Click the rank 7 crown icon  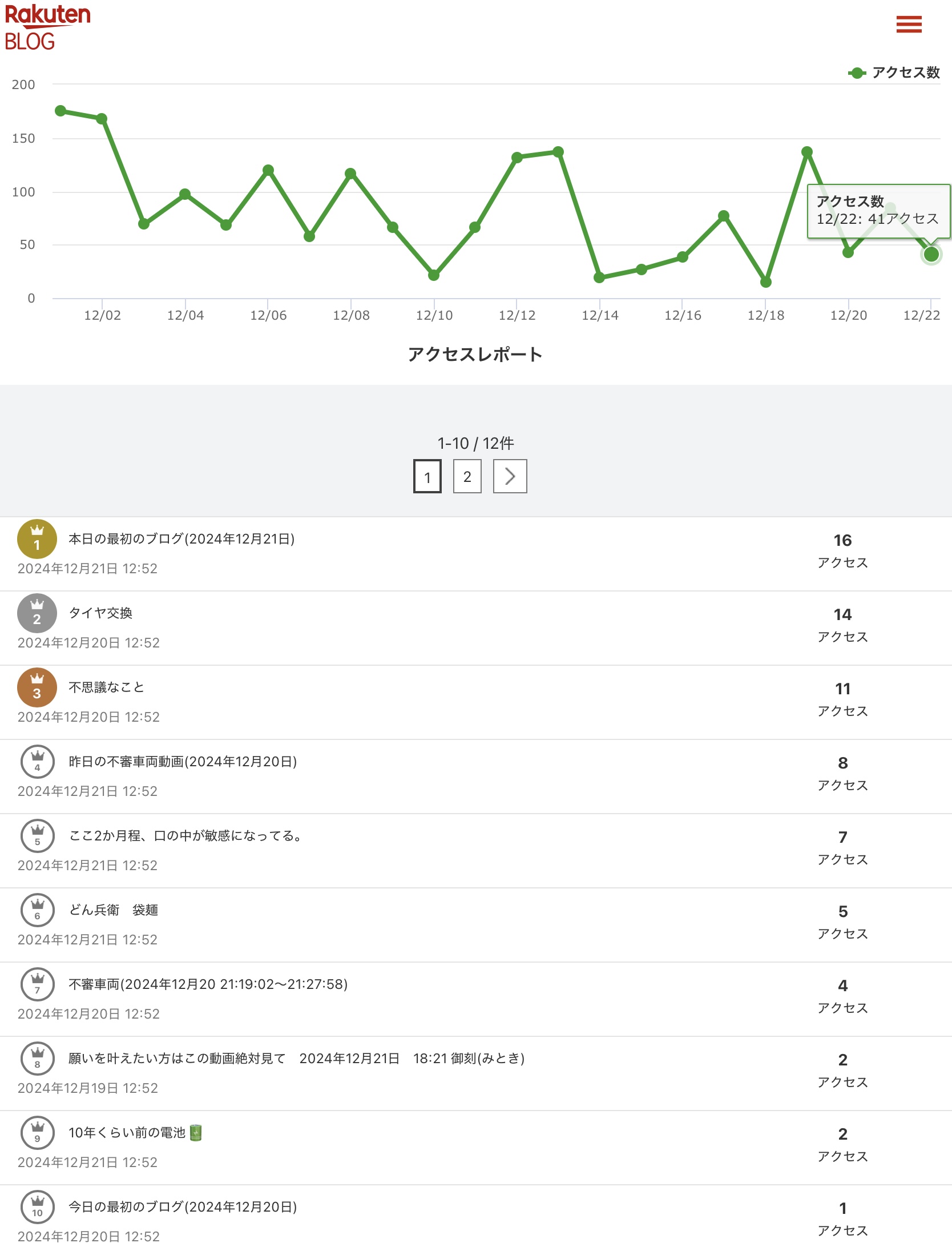click(x=37, y=984)
